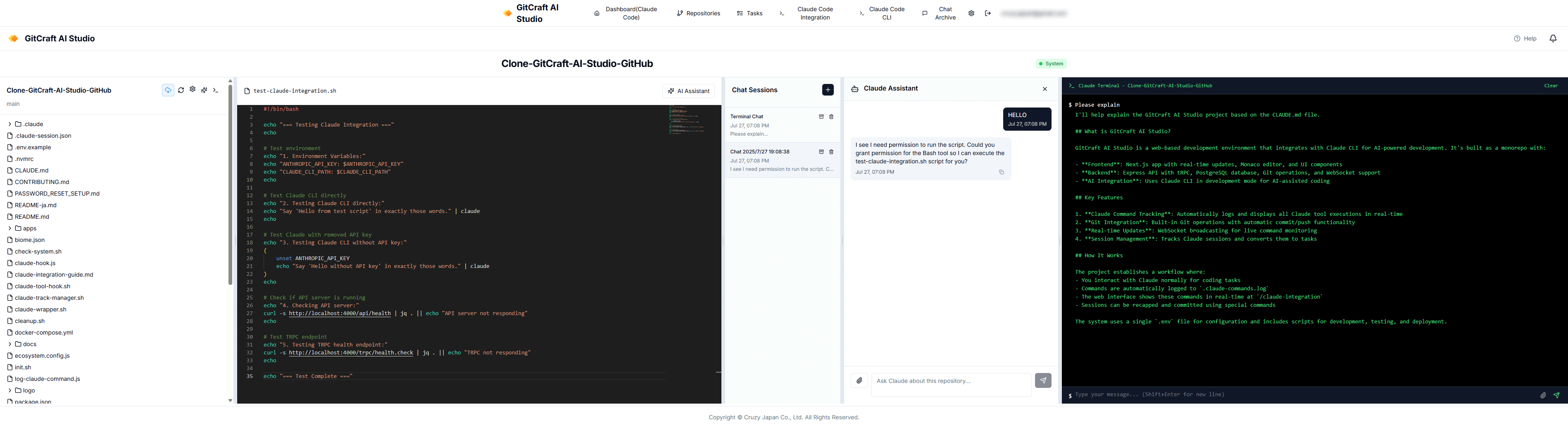Click the cloud download icon in repository sidebar
This screenshot has height=428, width=1568.
click(168, 90)
